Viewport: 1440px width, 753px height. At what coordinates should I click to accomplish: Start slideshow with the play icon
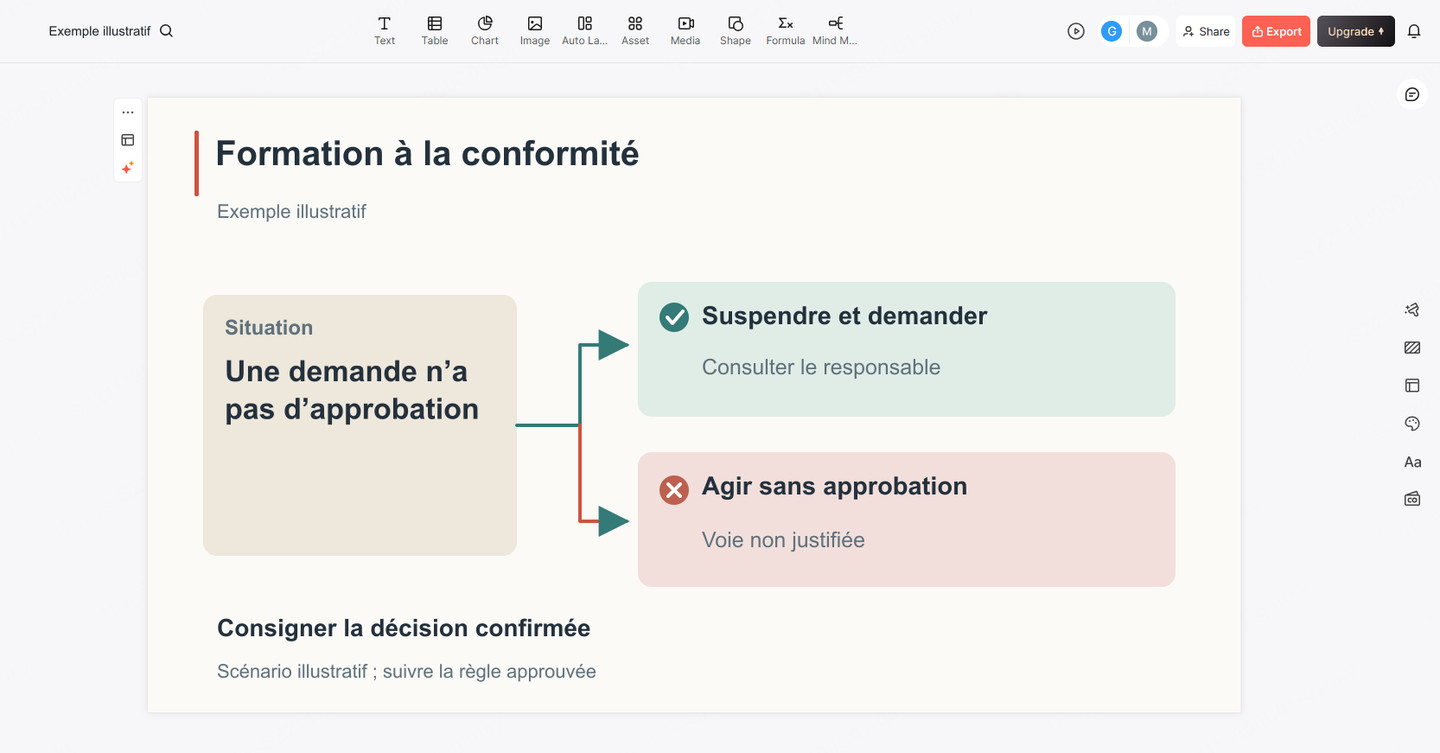coord(1076,31)
